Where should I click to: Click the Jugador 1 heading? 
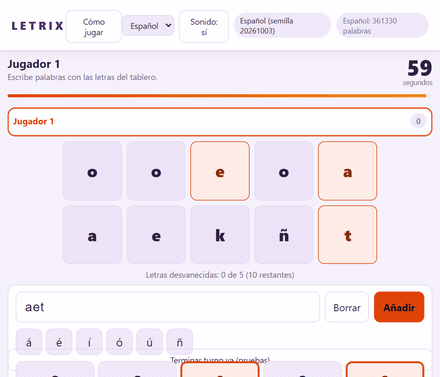[34, 64]
